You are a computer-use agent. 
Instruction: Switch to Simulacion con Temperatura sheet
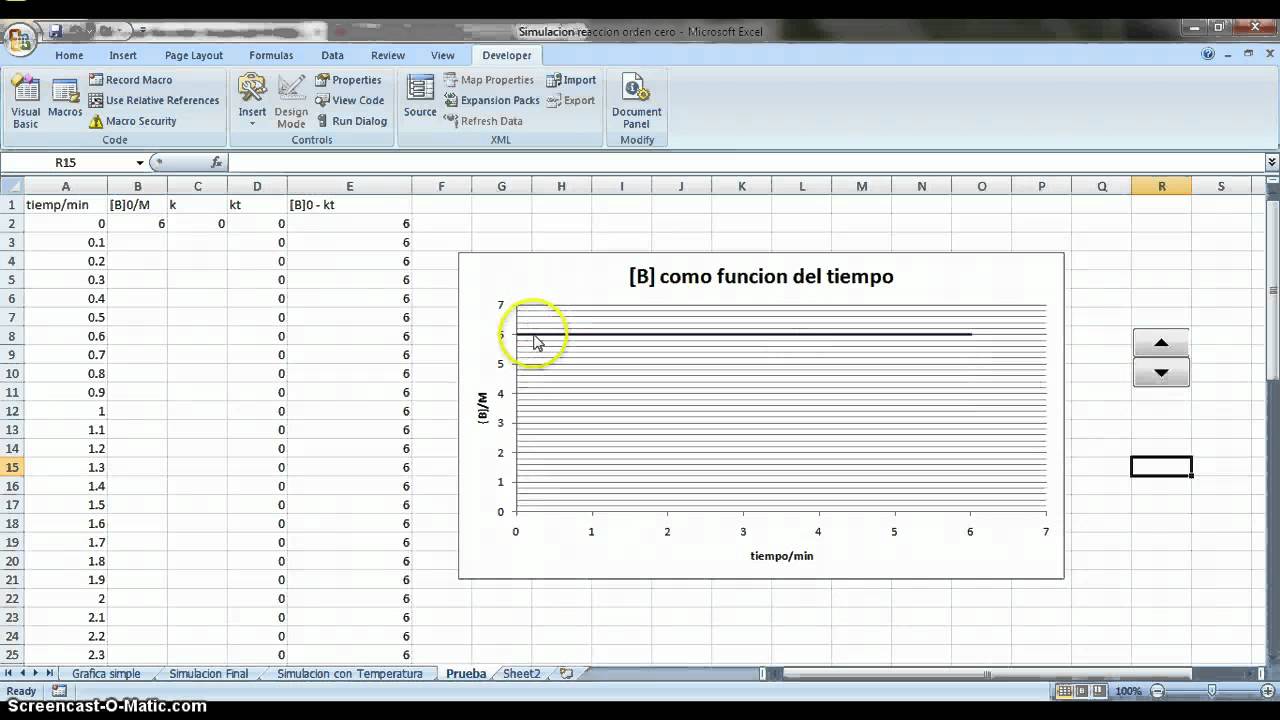pyautogui.click(x=349, y=674)
